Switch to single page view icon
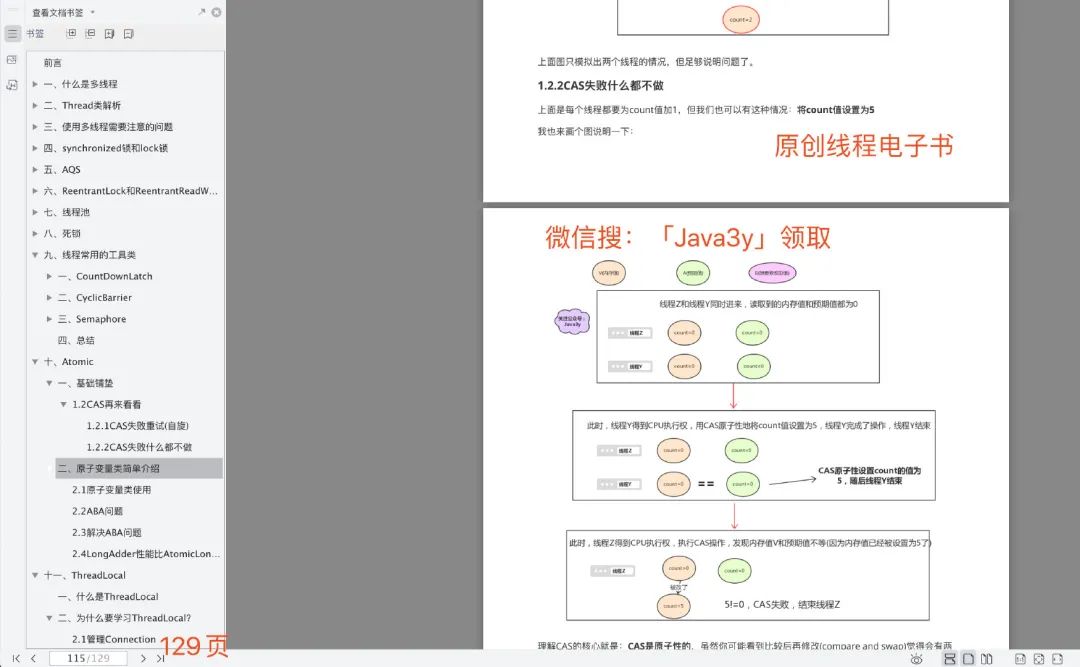 click(968, 660)
